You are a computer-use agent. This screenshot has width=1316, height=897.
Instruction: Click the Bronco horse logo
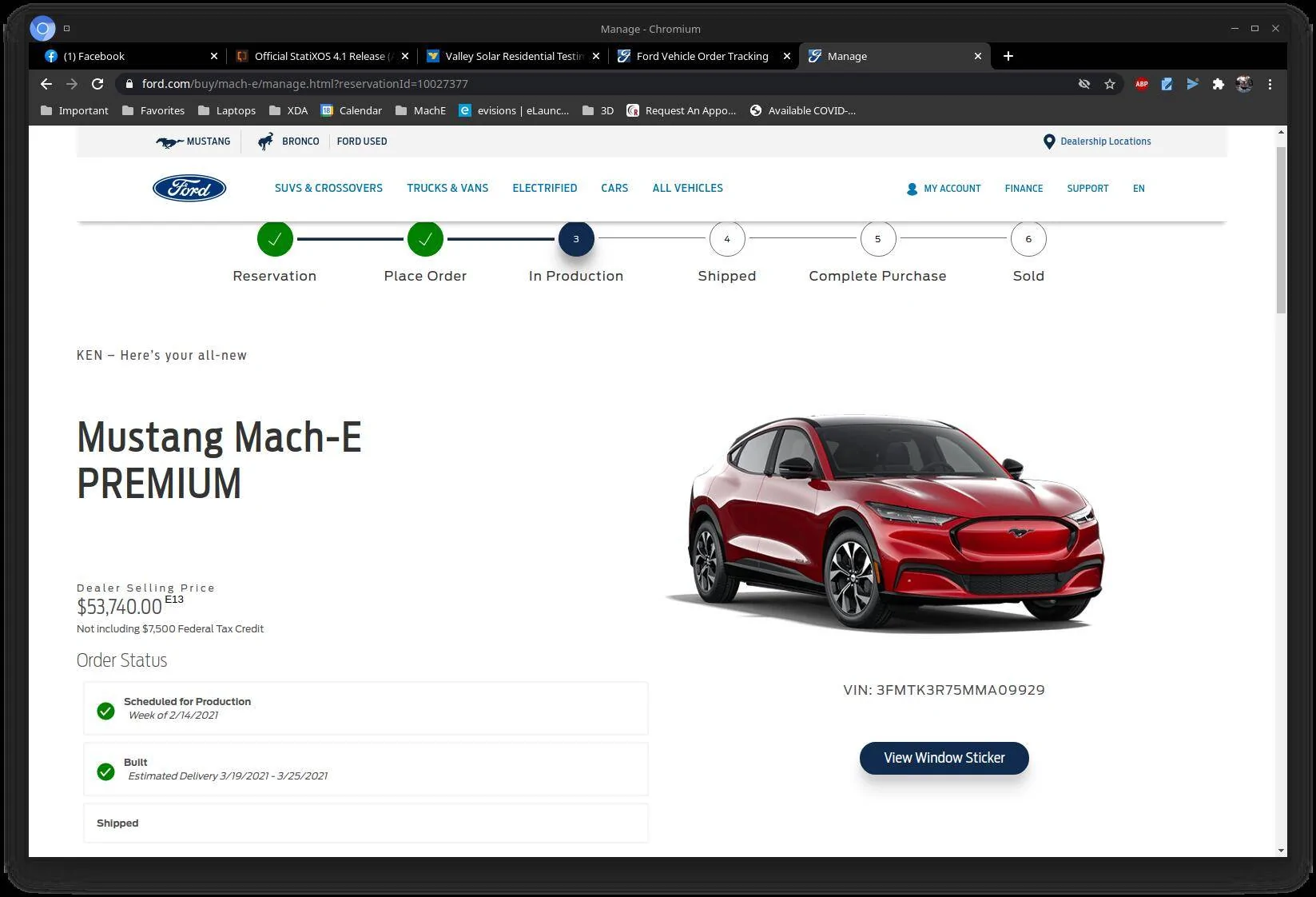coord(265,142)
